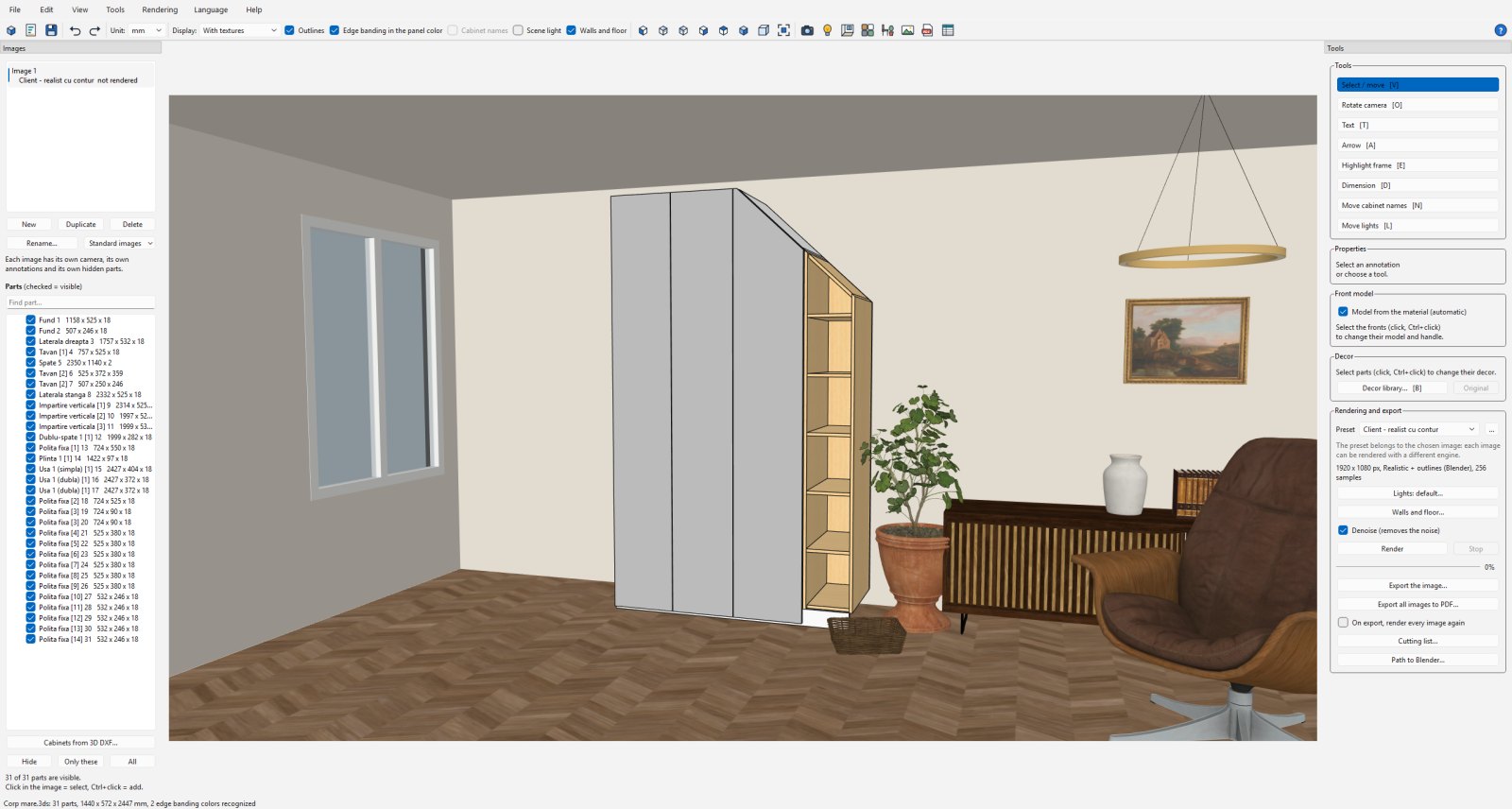Open the Preset dropdown in Rendering and export
Screen dimensions: 1512x809
(1418, 429)
